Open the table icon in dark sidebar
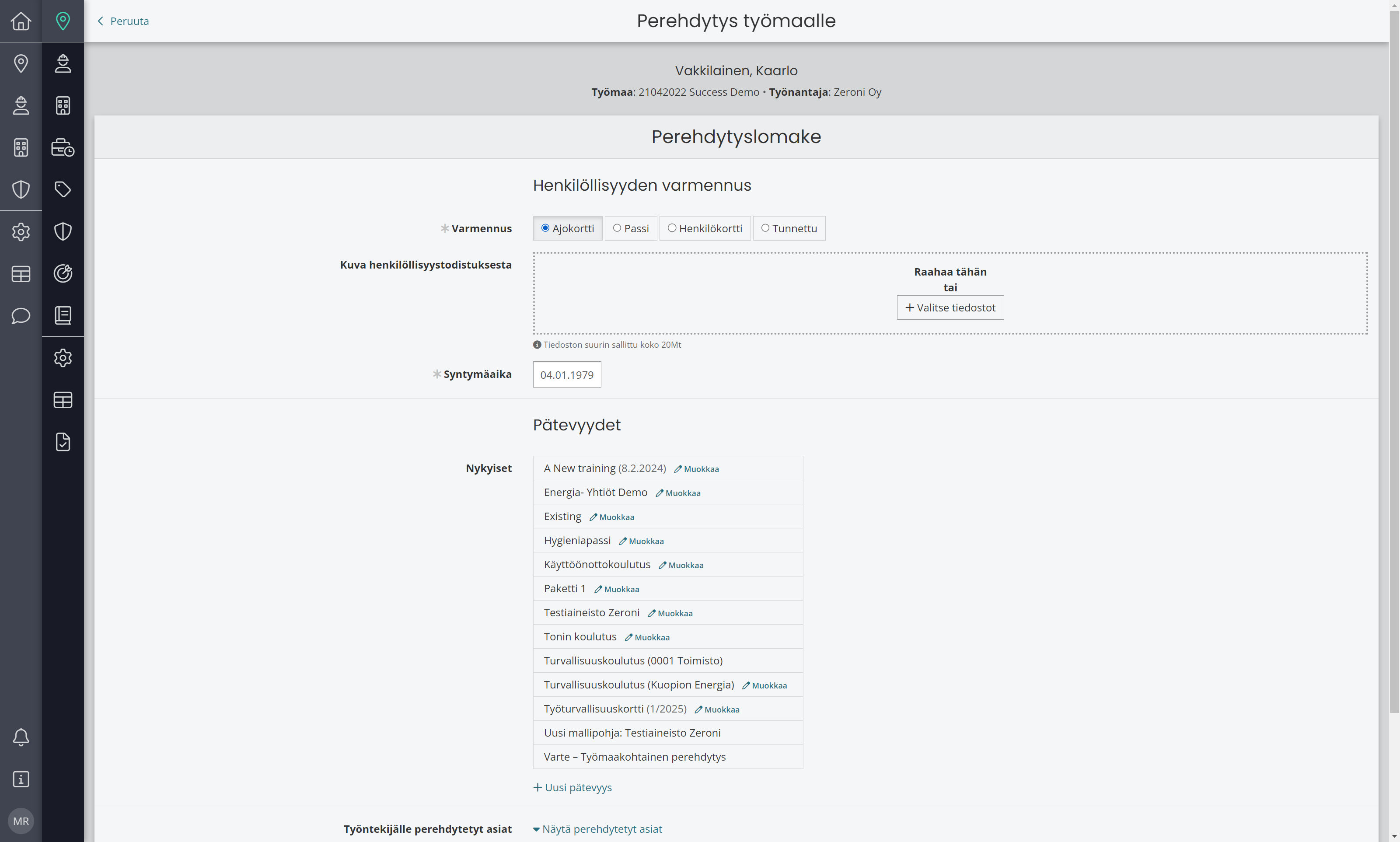Viewport: 1400px width, 842px height. tap(63, 400)
